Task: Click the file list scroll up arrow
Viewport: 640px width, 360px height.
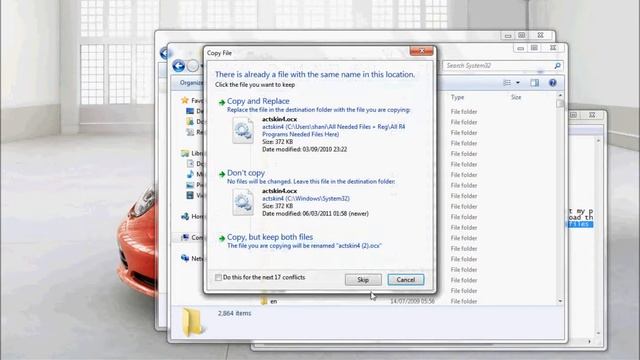Action: 560,95
